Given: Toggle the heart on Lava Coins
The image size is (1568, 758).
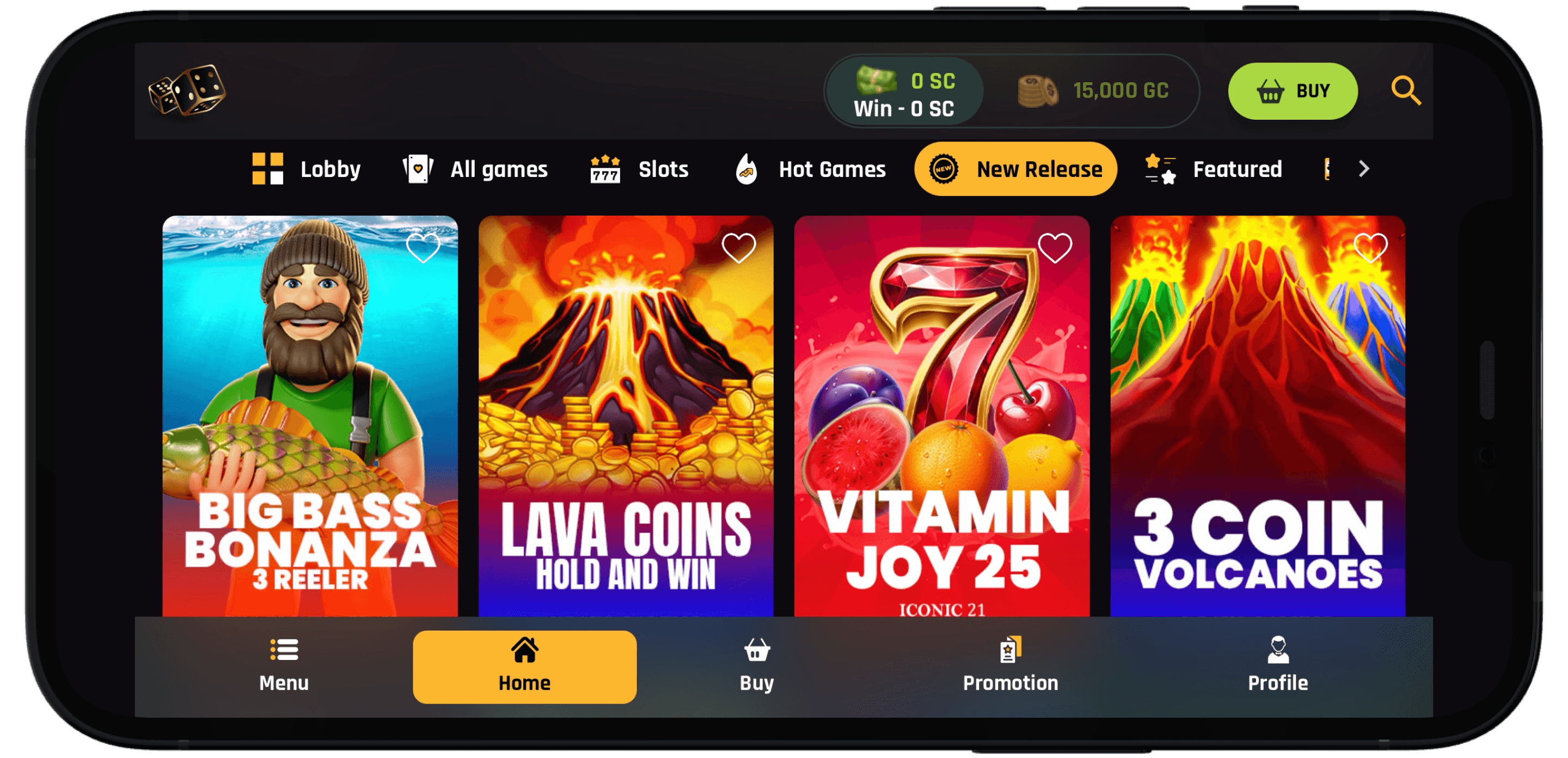Looking at the screenshot, I should click(738, 248).
